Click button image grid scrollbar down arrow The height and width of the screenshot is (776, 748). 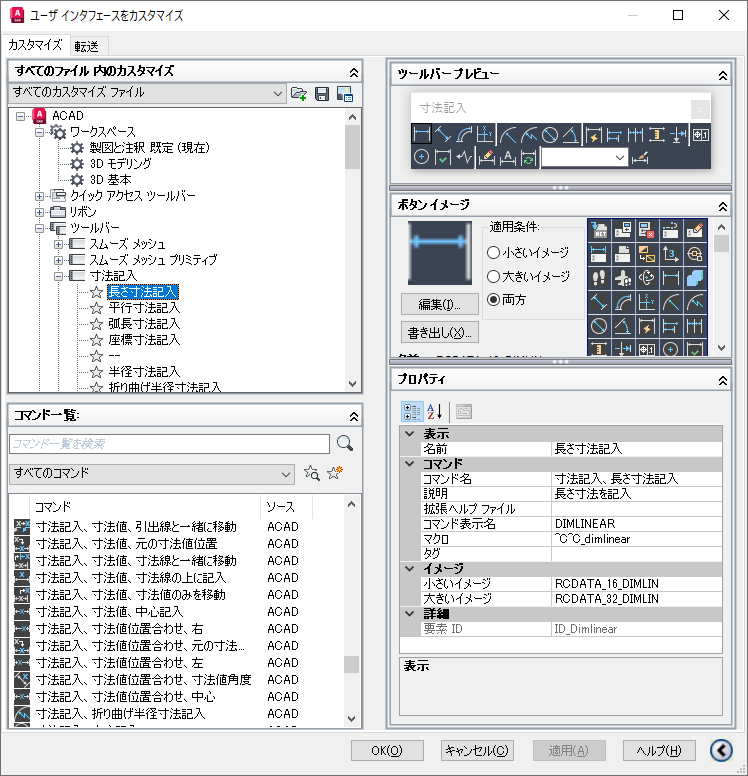(722, 348)
